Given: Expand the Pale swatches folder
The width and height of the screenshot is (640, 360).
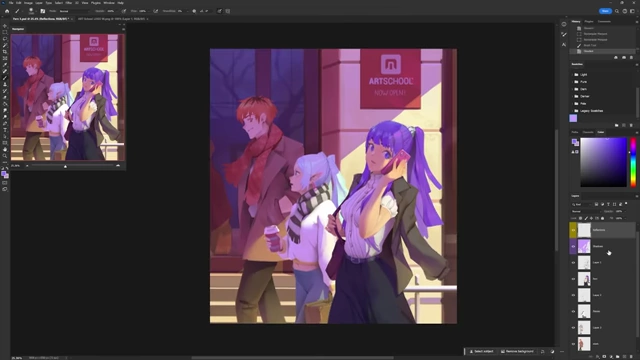Looking at the screenshot, I should coord(572,104).
